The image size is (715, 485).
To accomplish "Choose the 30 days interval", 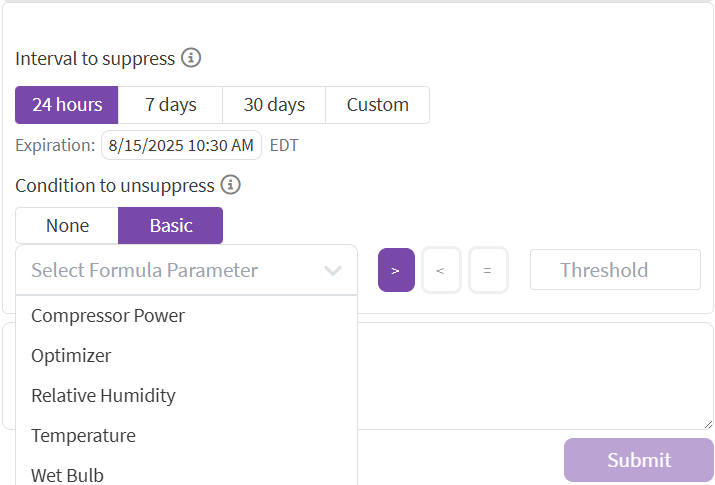I will (274, 105).
